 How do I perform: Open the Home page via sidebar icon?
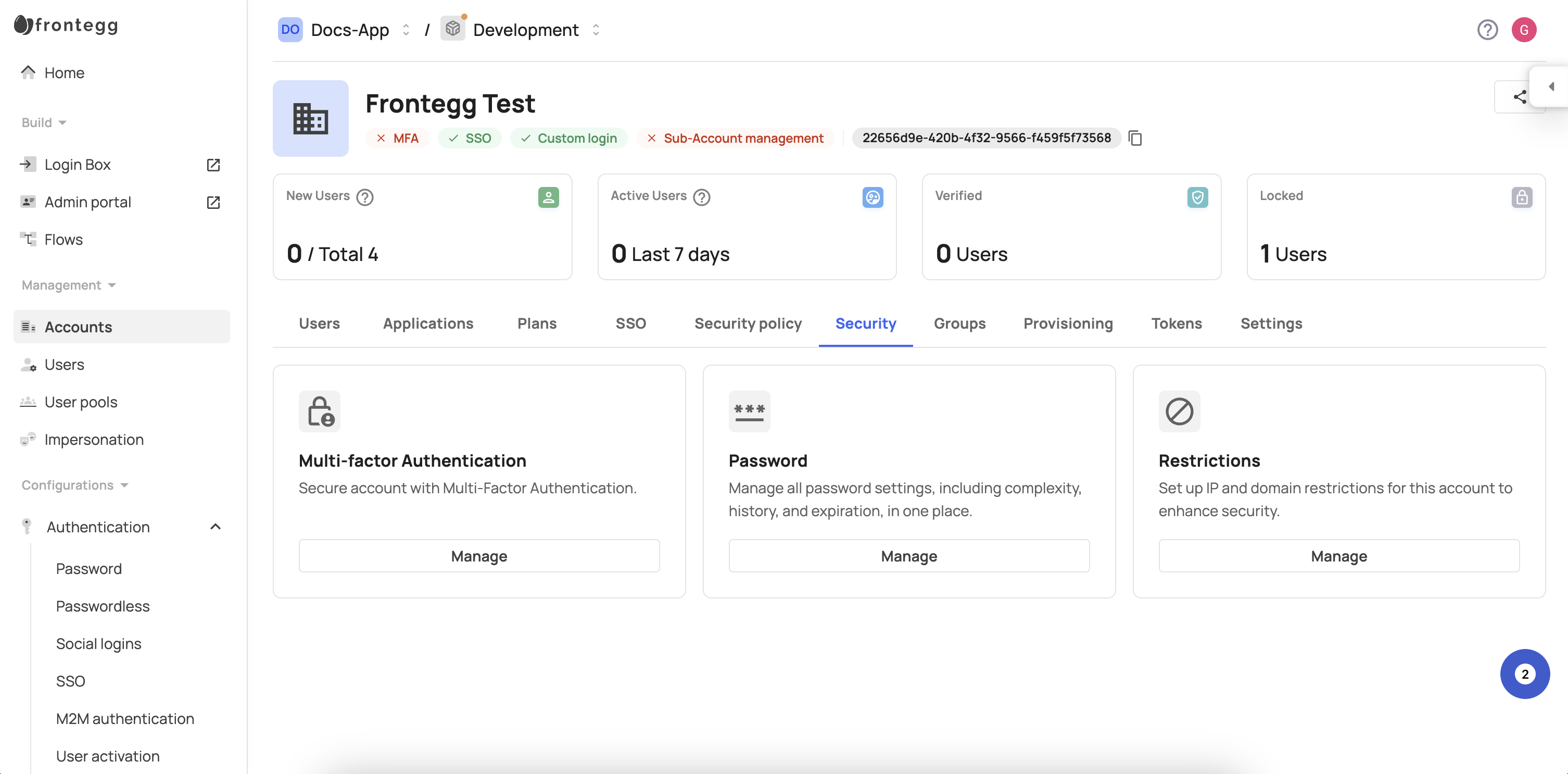[x=28, y=72]
